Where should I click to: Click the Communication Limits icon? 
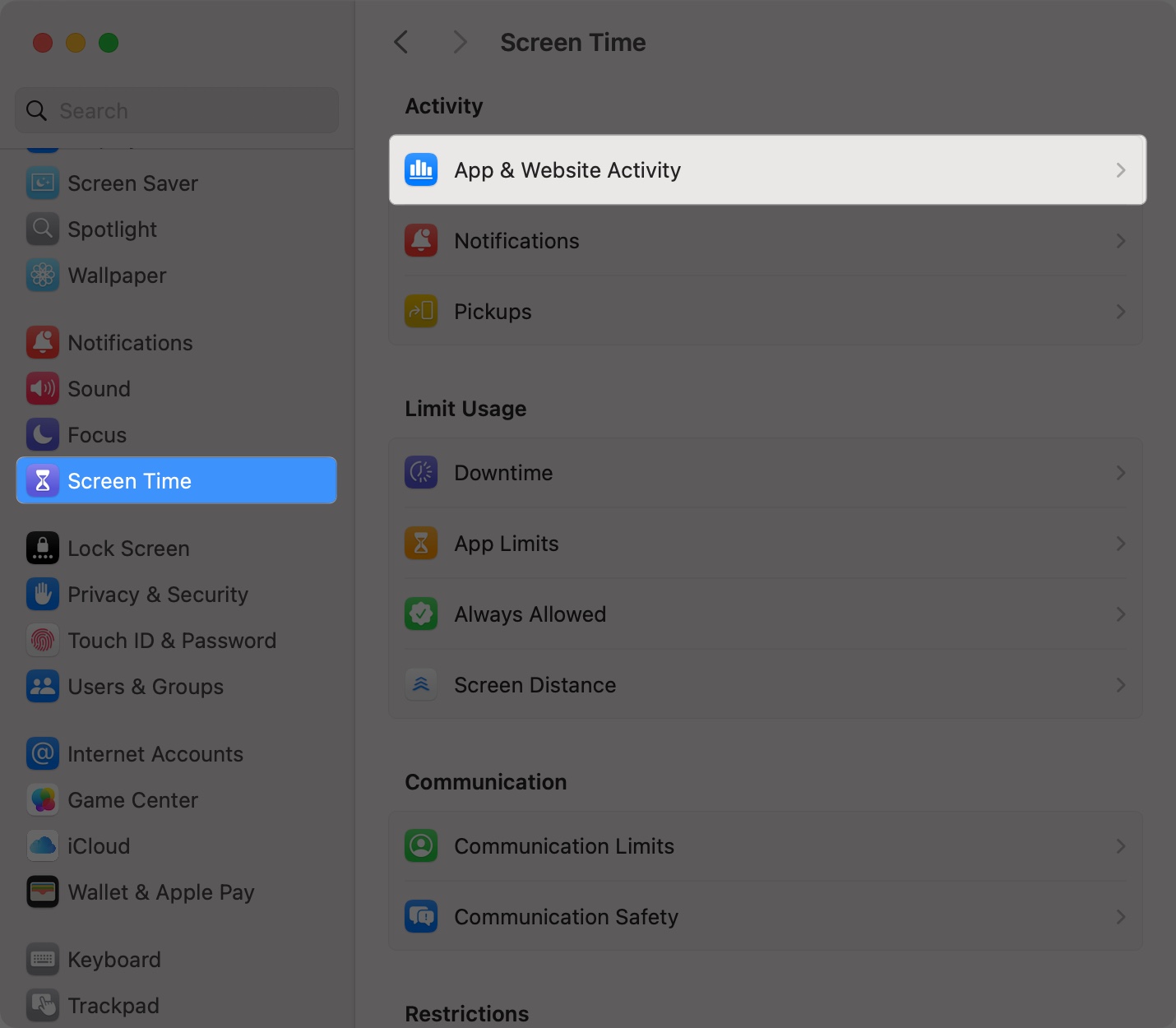pyautogui.click(x=421, y=845)
